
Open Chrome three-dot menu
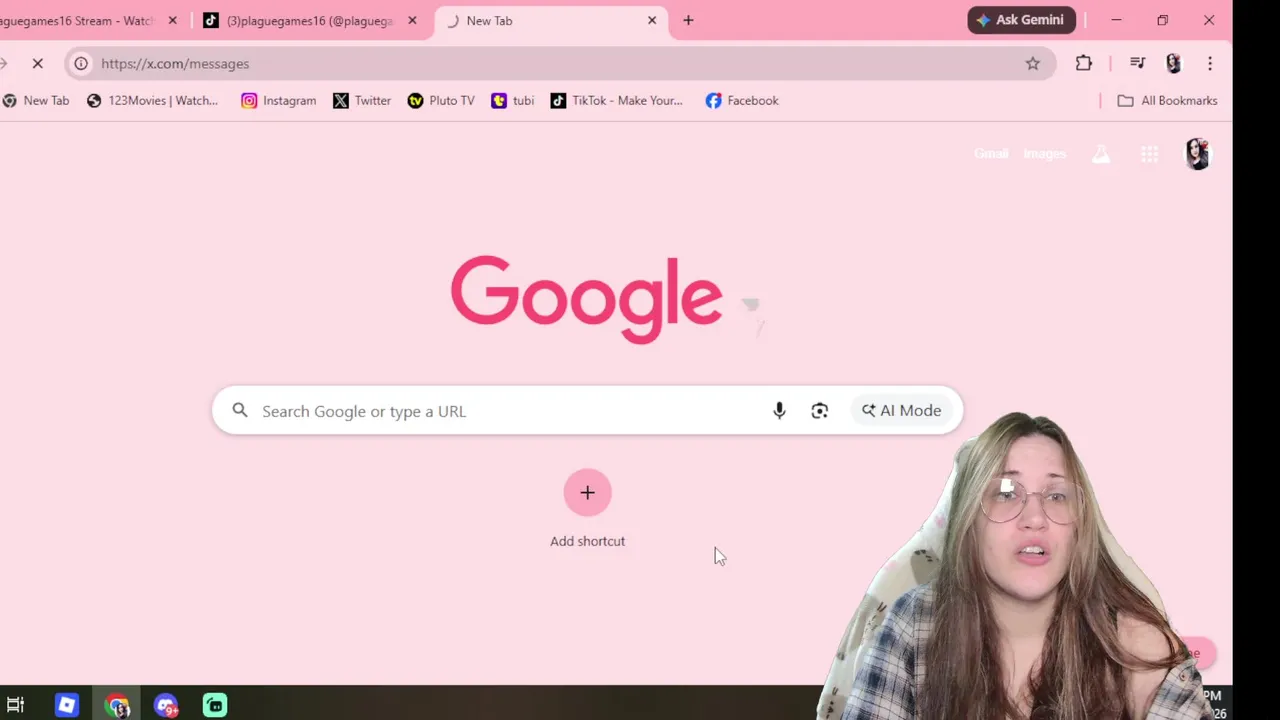(x=1210, y=63)
